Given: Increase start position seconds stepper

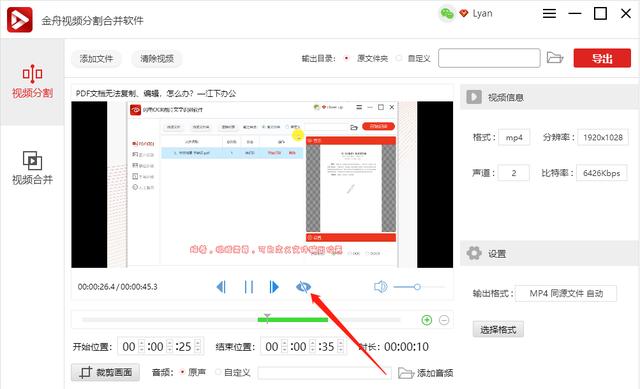Looking at the screenshot, I should pos(198,343).
